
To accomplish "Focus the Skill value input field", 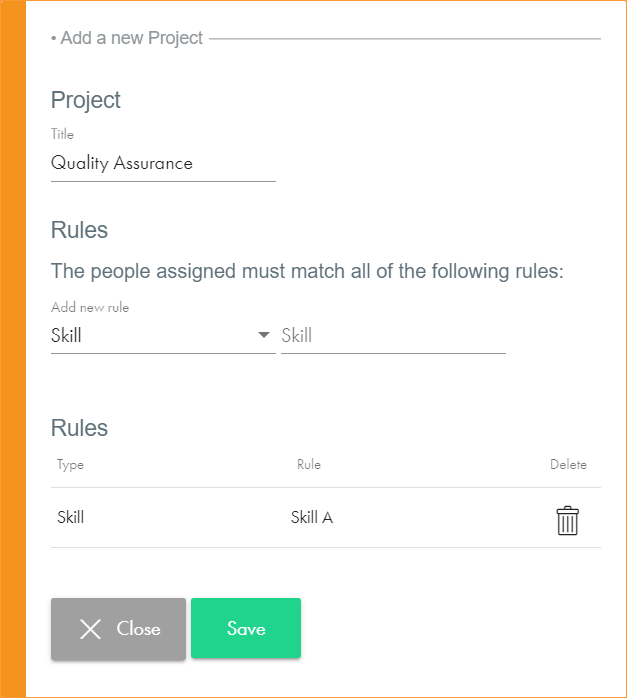I will (392, 336).
